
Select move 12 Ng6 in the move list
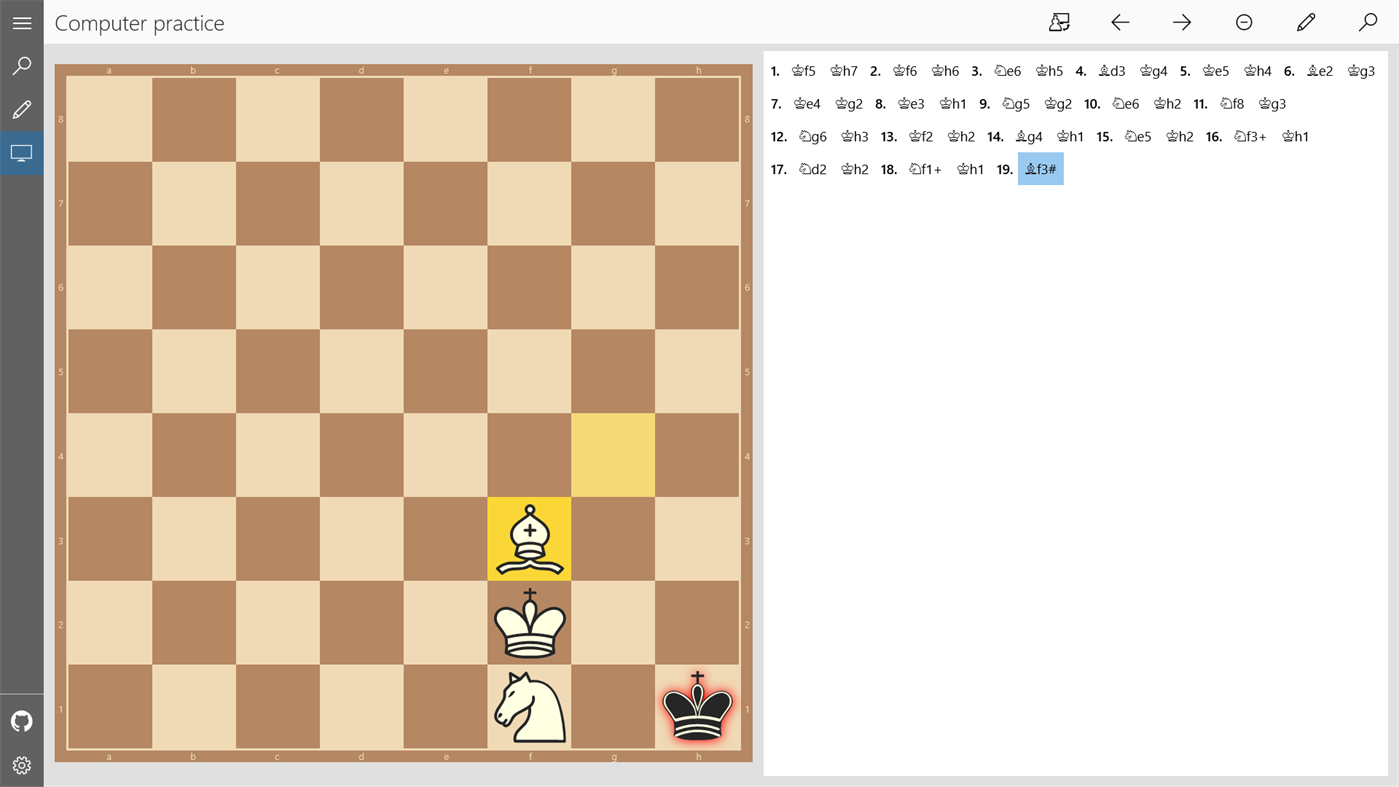(x=811, y=135)
